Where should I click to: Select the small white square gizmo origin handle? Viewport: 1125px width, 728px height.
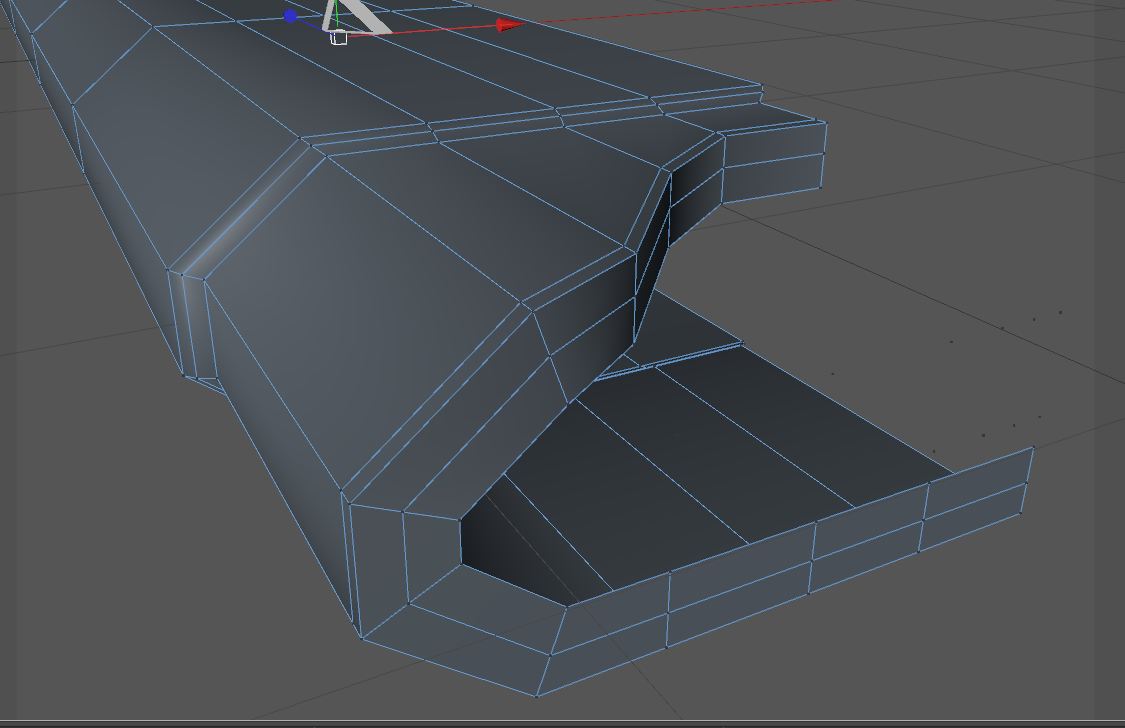[x=339, y=37]
